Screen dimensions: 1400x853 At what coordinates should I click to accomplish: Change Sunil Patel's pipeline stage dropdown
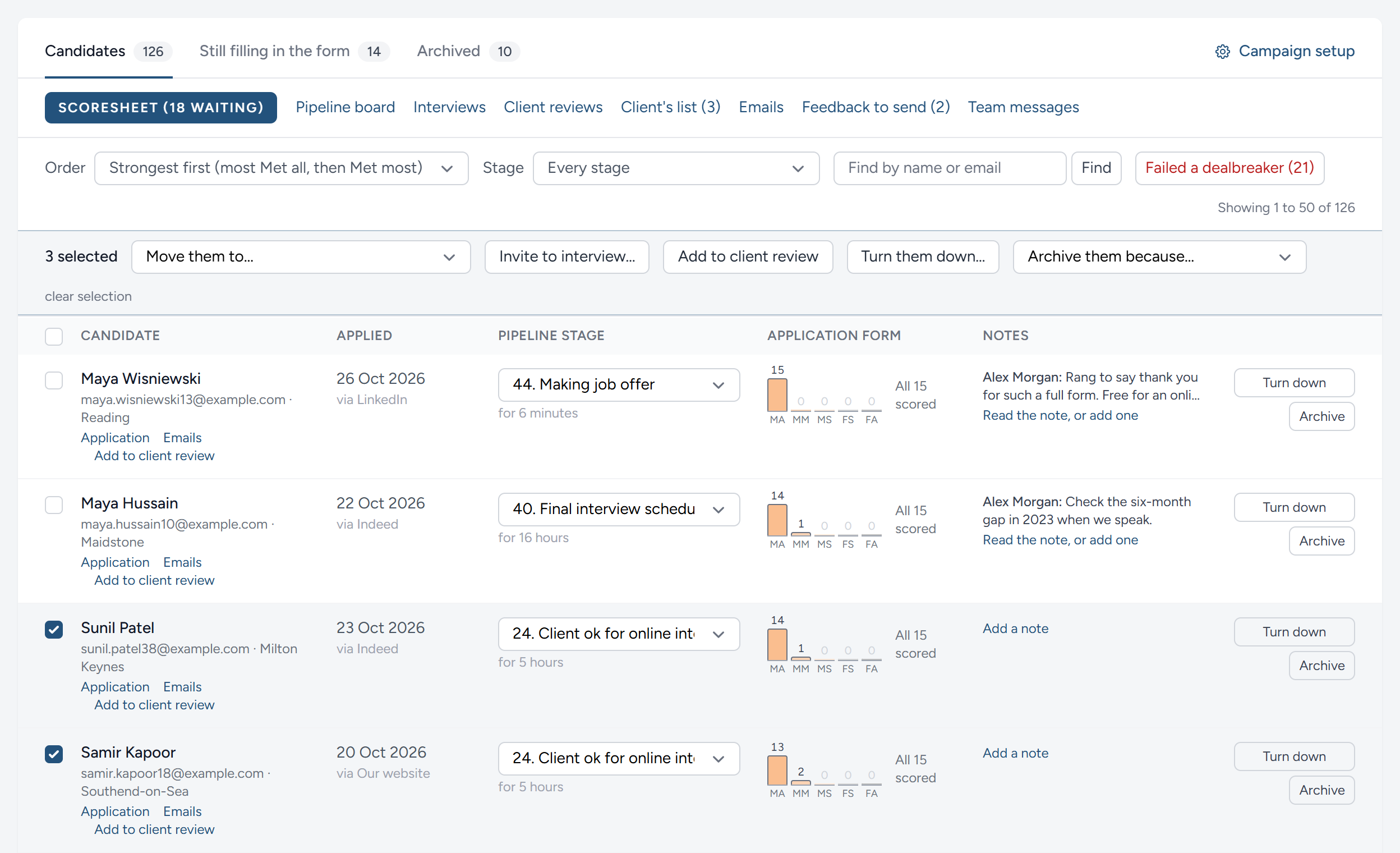click(x=618, y=633)
